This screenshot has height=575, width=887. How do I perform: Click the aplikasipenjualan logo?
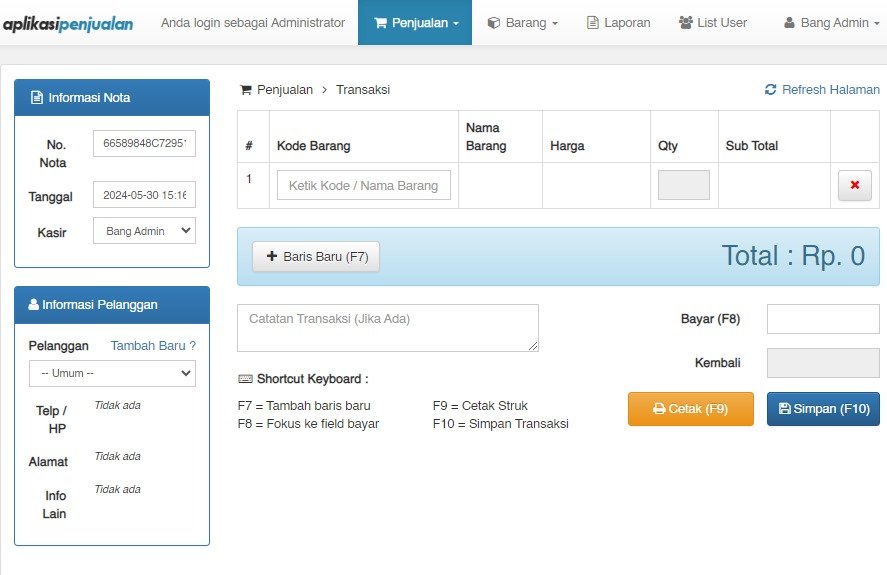pos(68,24)
